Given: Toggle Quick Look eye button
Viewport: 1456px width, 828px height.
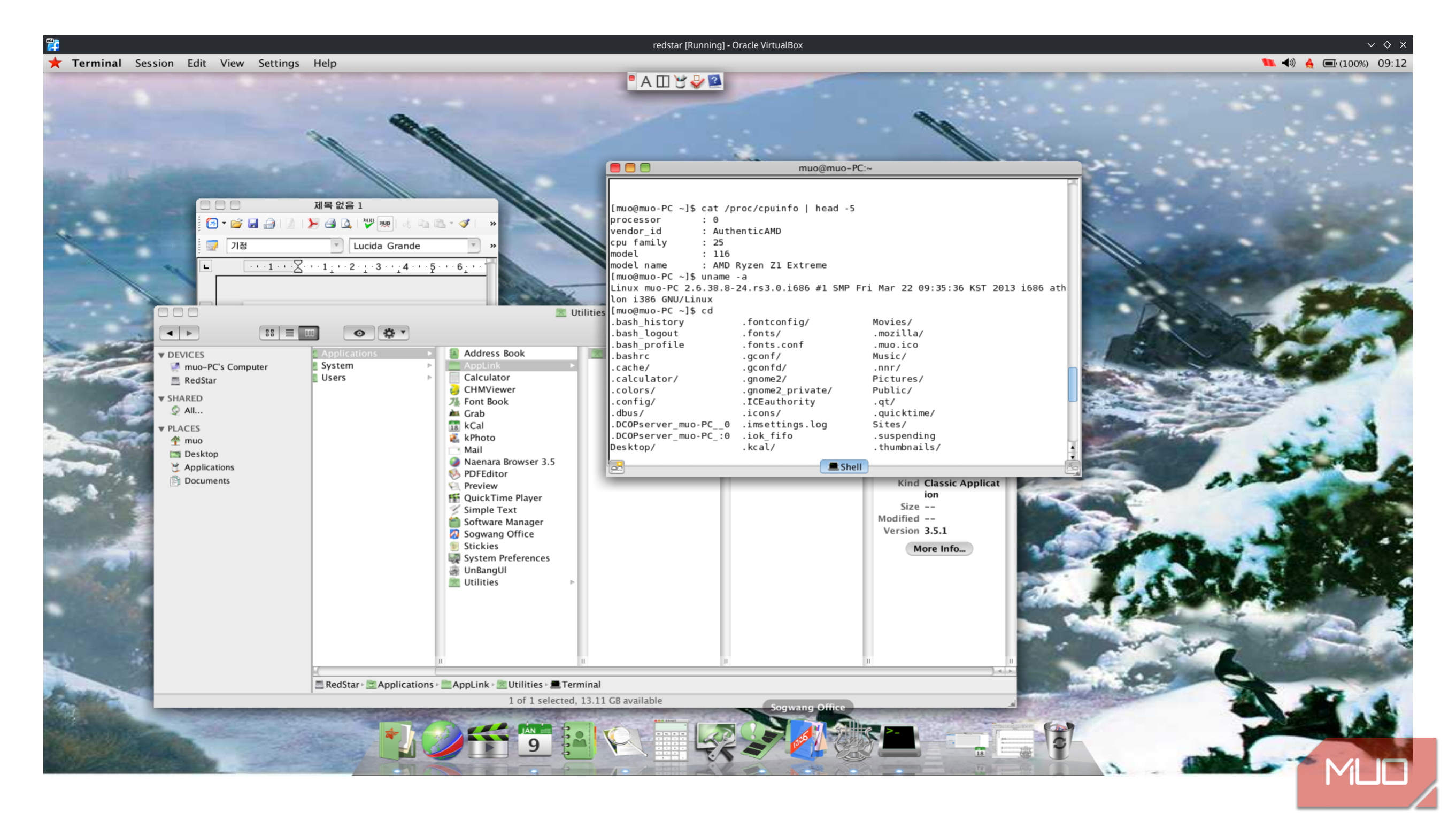Looking at the screenshot, I should click(x=359, y=333).
